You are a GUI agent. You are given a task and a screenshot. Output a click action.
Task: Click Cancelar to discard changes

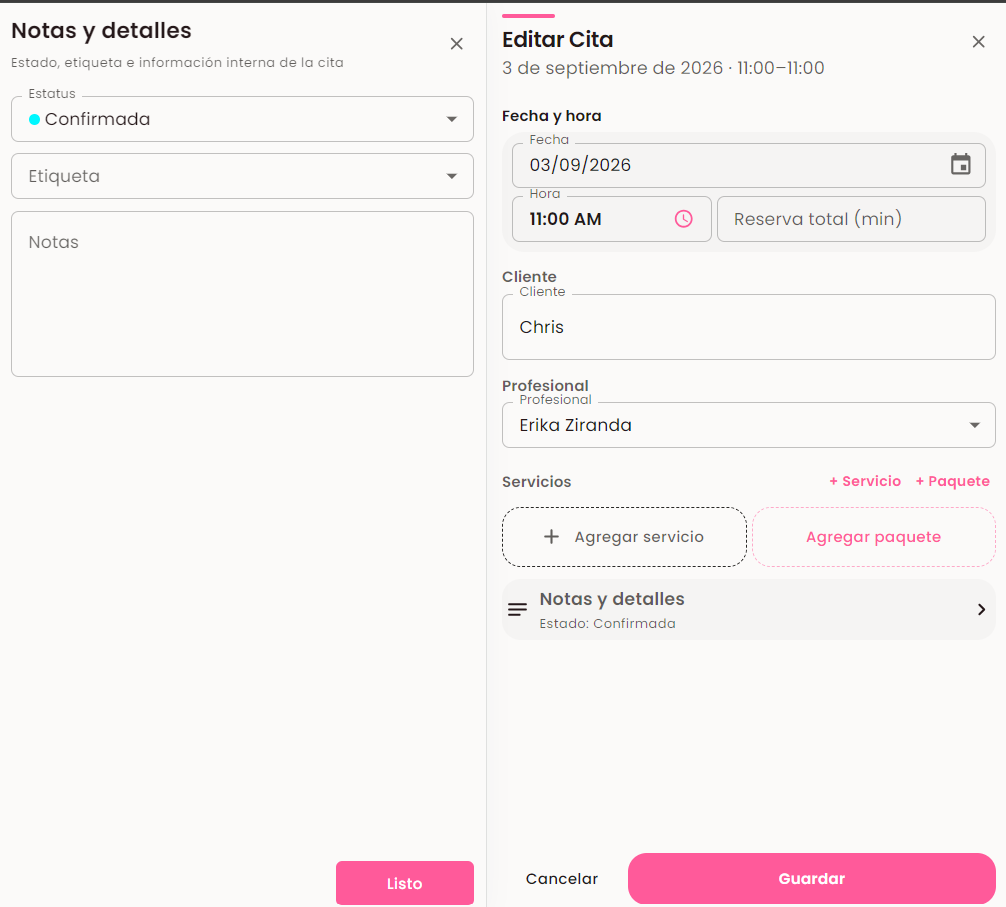pyautogui.click(x=561, y=879)
